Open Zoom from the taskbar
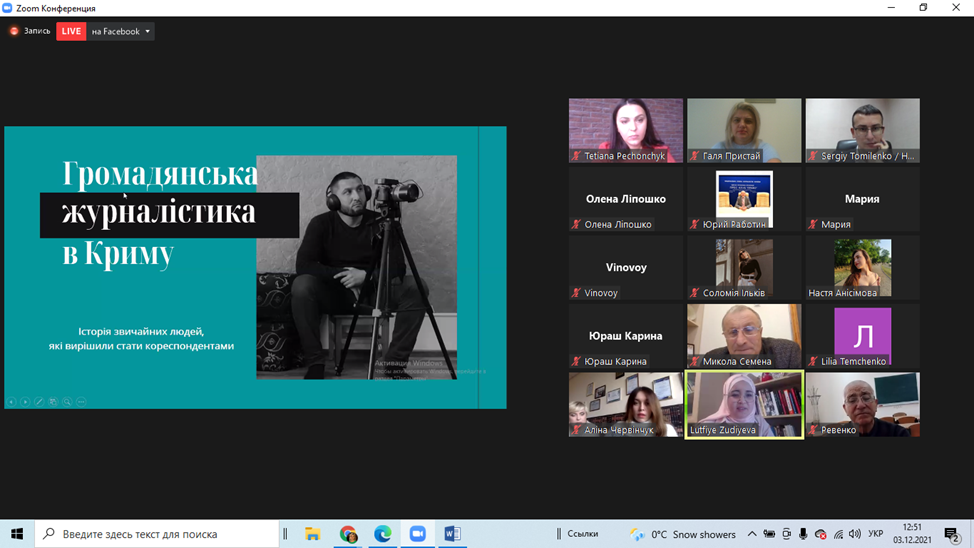The height and width of the screenshot is (548, 974). pos(417,534)
